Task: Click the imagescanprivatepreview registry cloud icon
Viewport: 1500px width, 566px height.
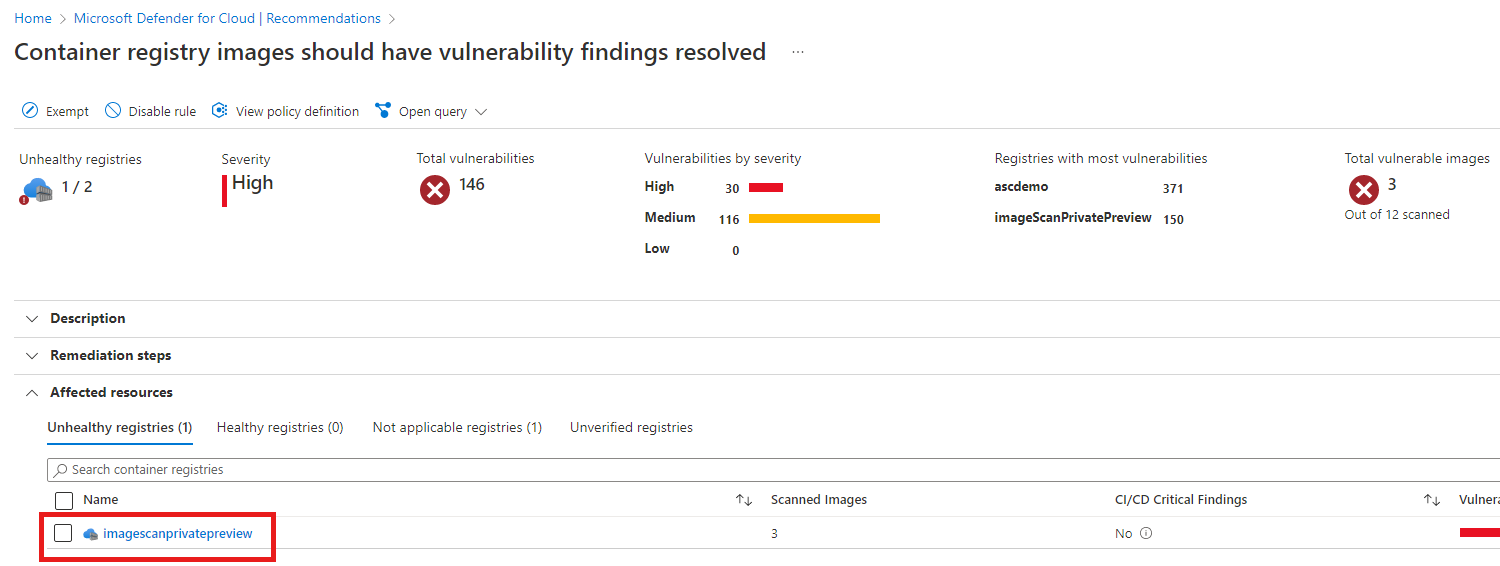Action: tap(91, 534)
